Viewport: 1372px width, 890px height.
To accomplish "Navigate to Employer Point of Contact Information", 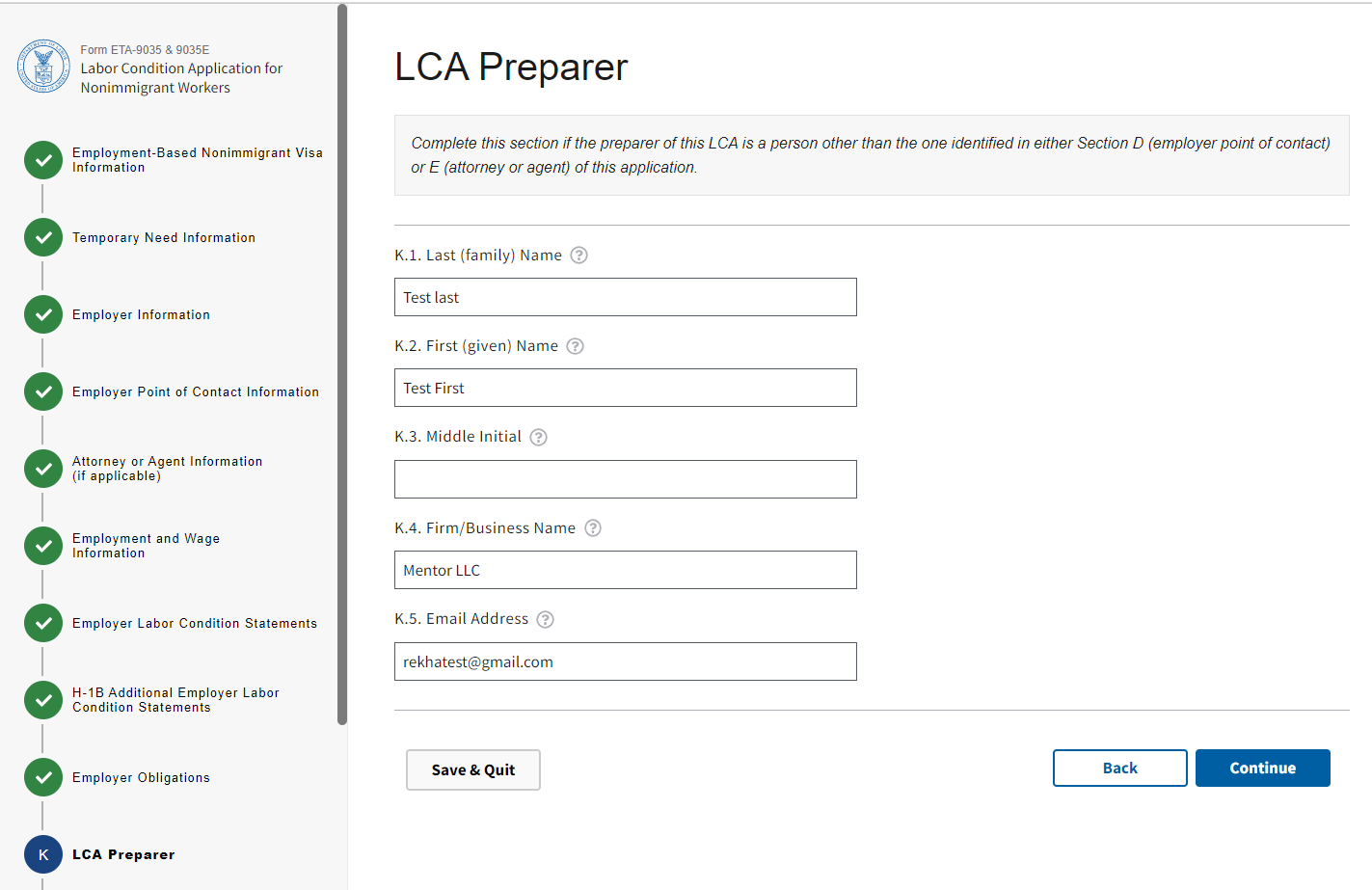I will tap(195, 392).
